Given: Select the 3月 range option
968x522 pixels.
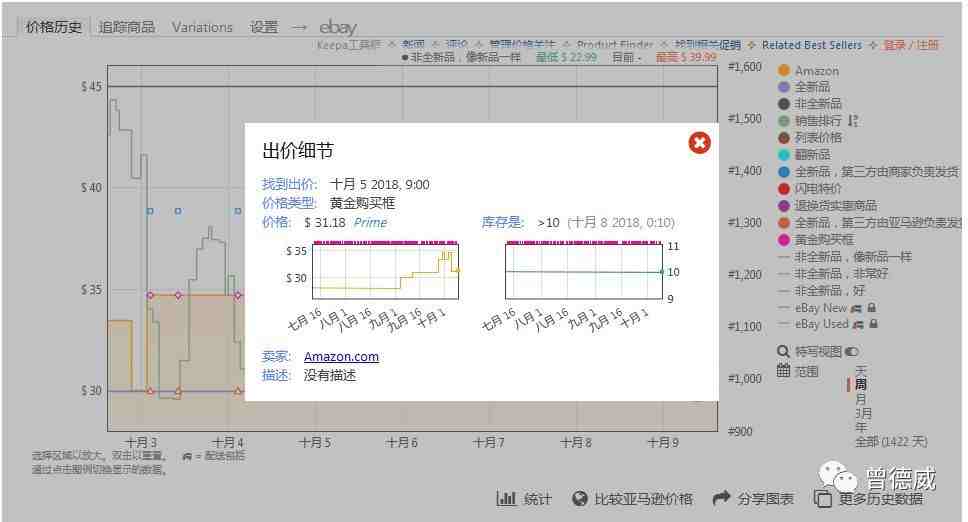Looking at the screenshot, I should tap(864, 413).
